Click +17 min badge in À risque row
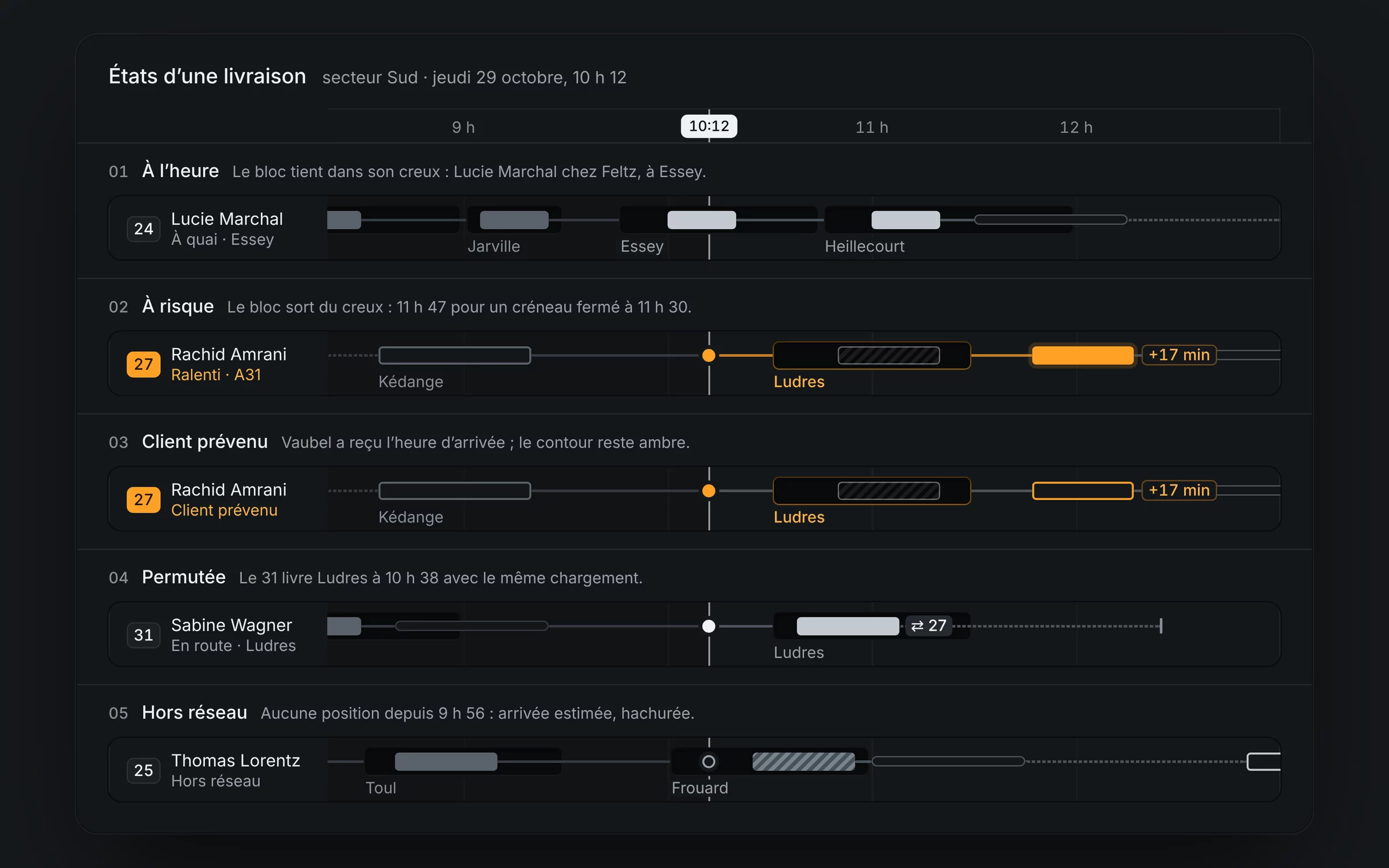 click(x=1179, y=355)
